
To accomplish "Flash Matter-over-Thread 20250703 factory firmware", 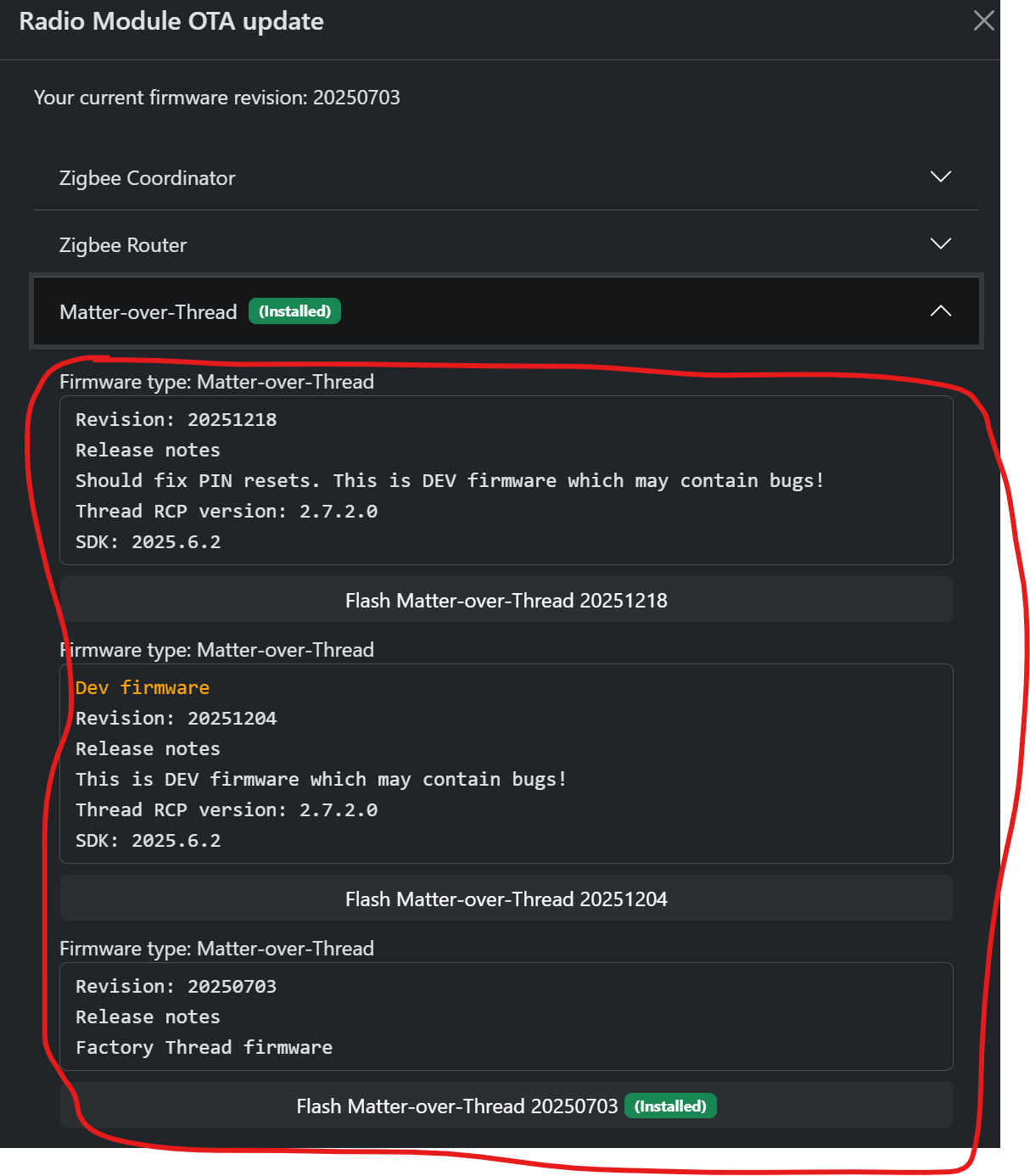I will click(456, 1106).
